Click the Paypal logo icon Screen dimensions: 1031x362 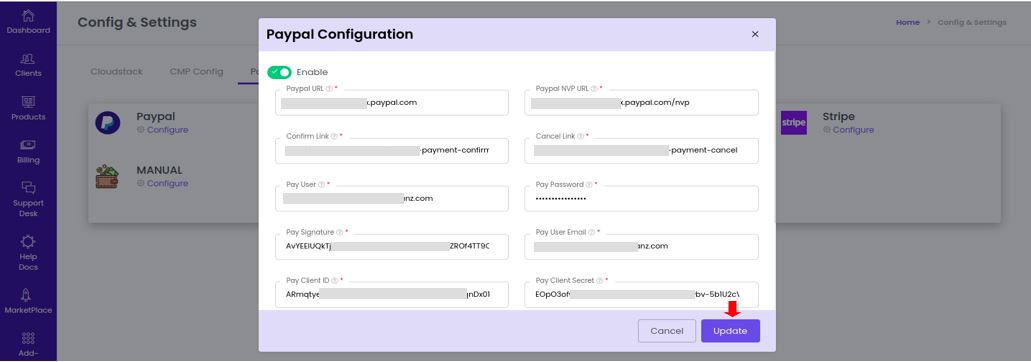coord(107,123)
